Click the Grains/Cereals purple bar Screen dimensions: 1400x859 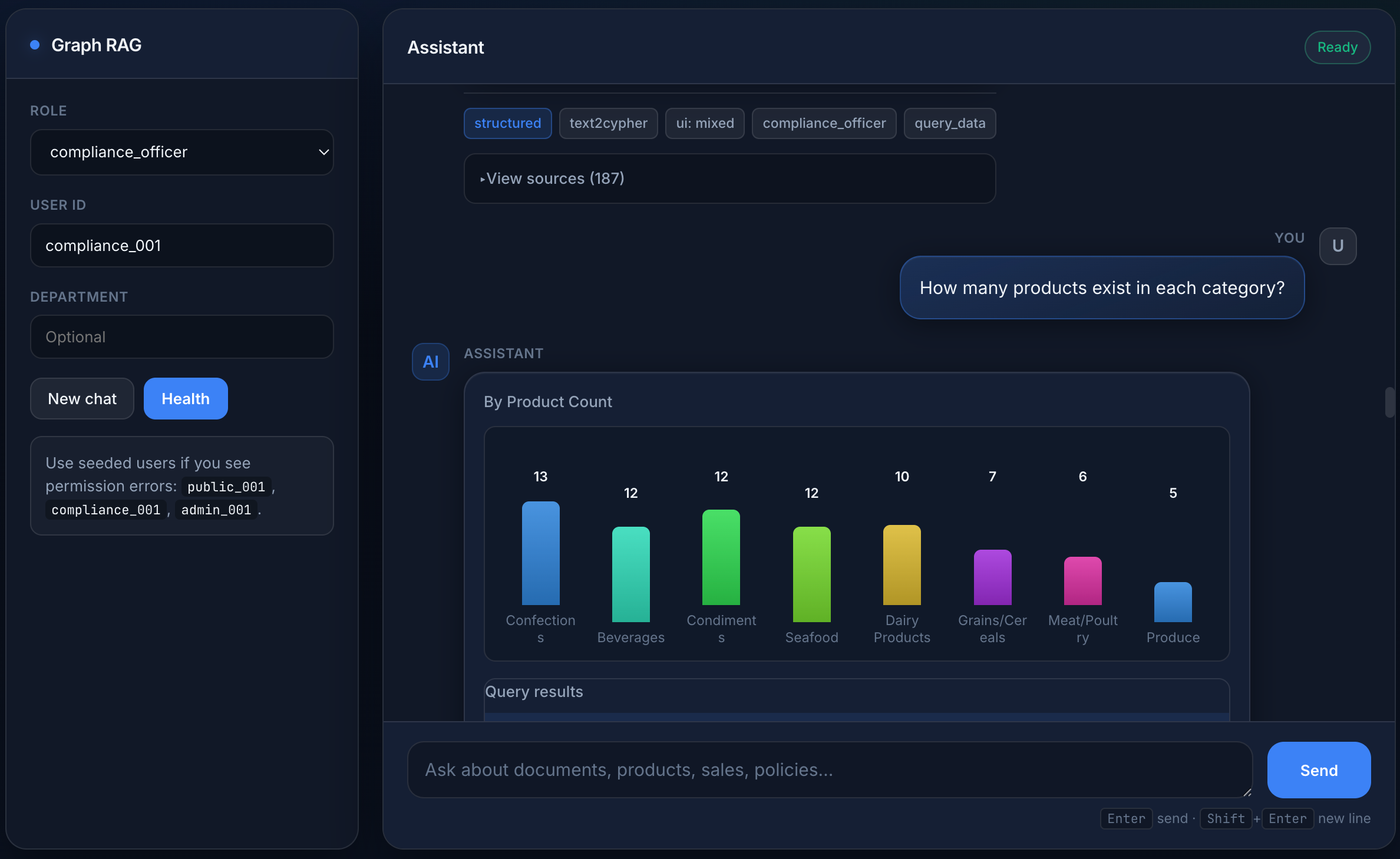point(992,577)
